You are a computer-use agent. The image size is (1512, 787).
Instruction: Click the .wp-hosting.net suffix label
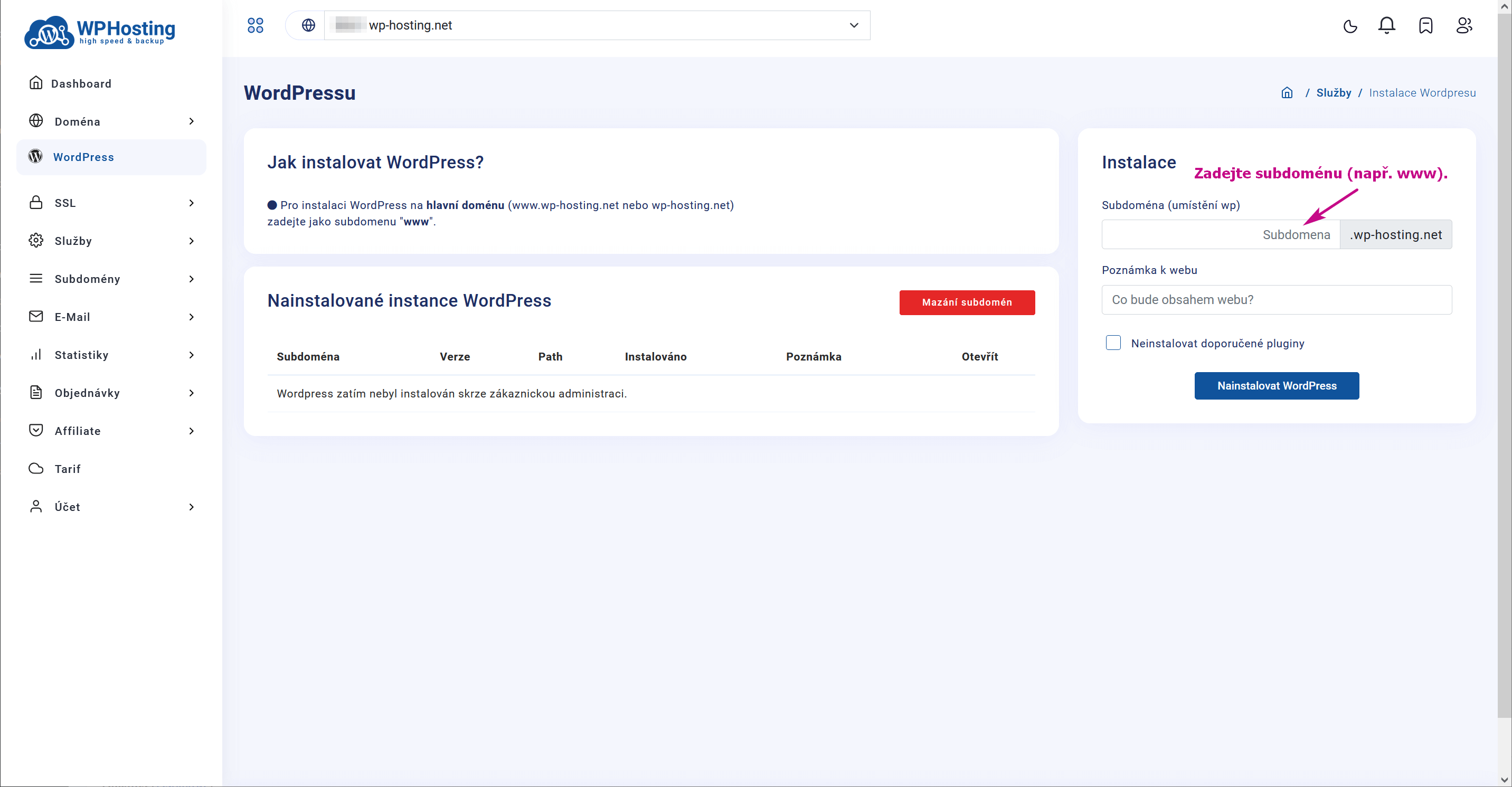pos(1396,234)
